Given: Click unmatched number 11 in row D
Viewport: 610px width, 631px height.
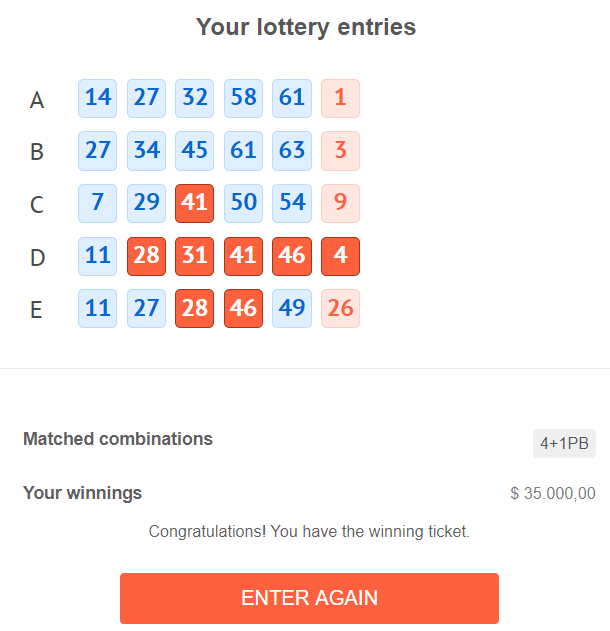Looking at the screenshot, I should 97,256.
